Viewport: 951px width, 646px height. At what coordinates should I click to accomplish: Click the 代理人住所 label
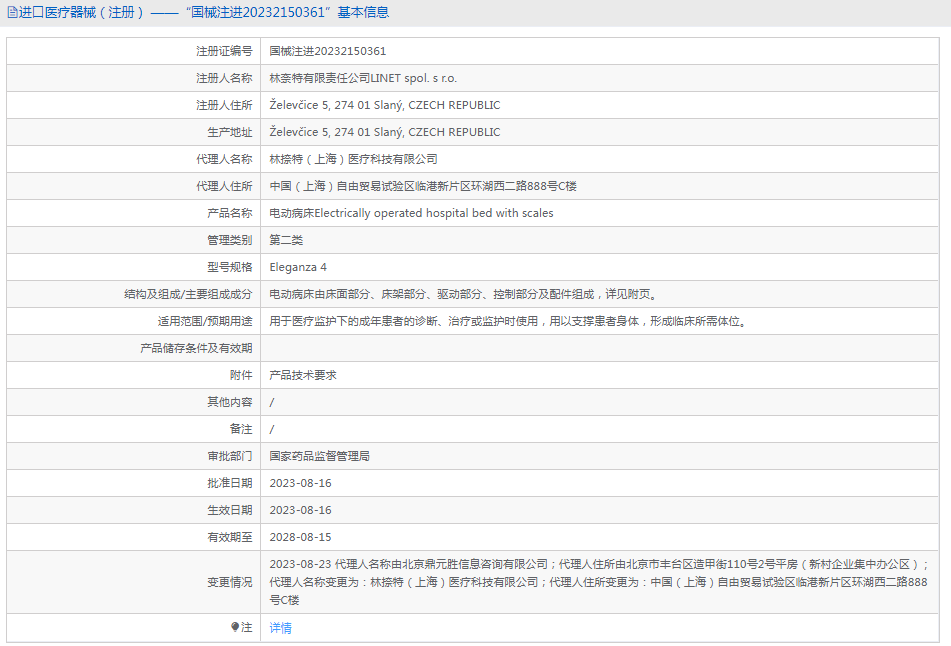tap(224, 186)
